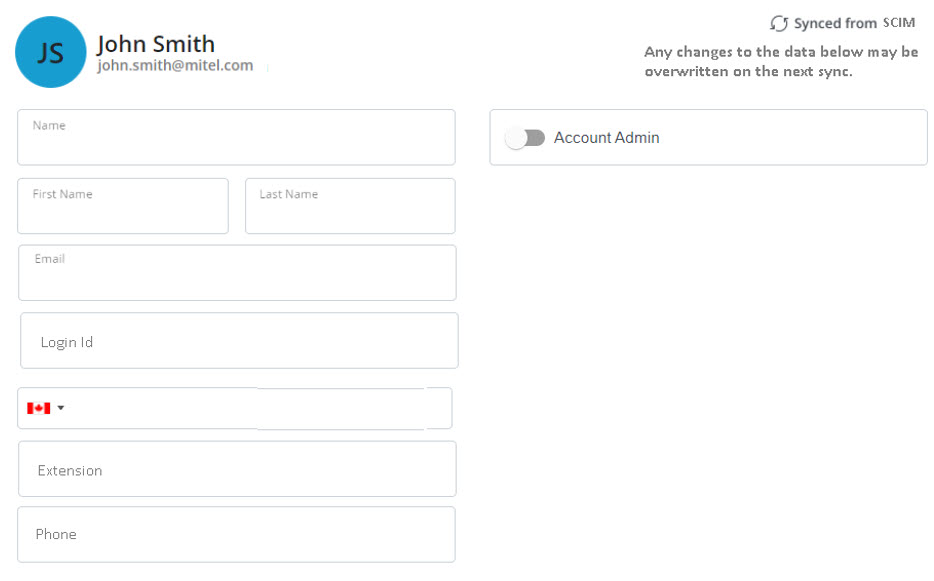This screenshot has height=581, width=934.
Task: Click the Canada flag icon
Action: [x=38, y=408]
